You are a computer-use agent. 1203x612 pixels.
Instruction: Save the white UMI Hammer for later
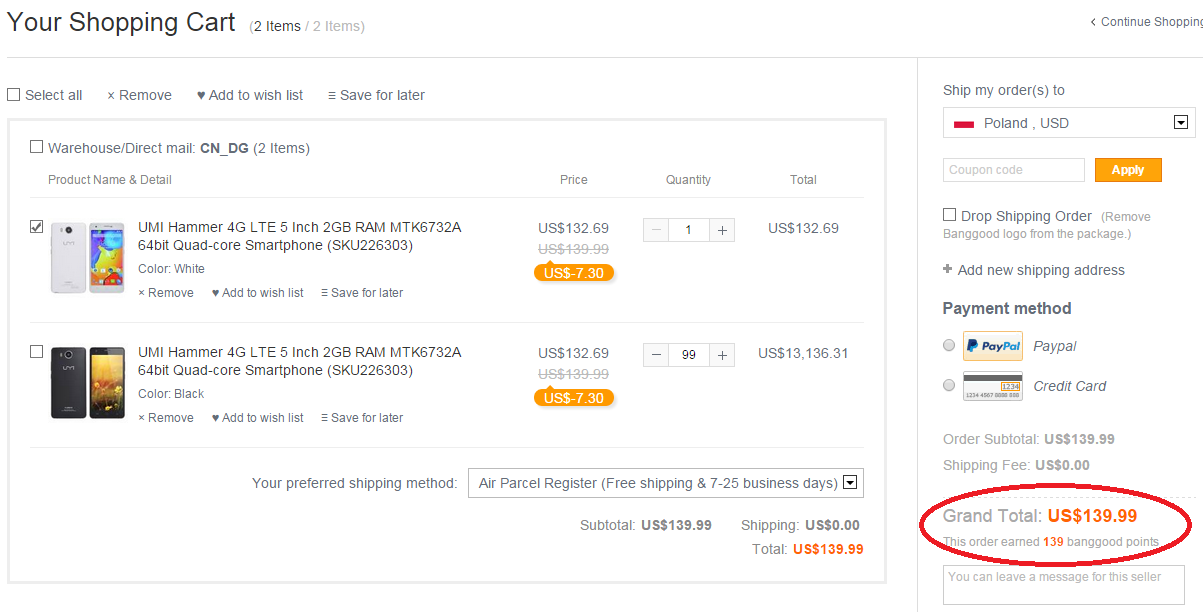coord(362,293)
